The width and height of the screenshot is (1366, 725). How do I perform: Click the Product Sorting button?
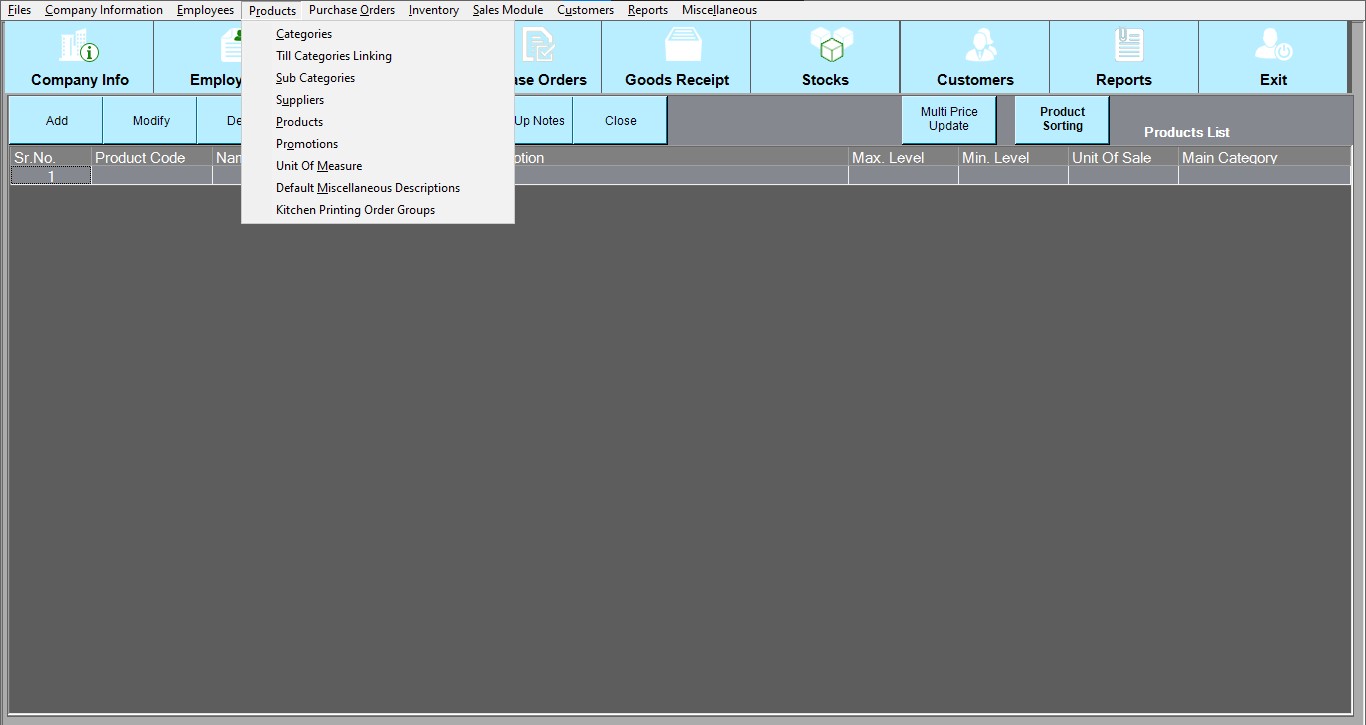click(x=1062, y=120)
